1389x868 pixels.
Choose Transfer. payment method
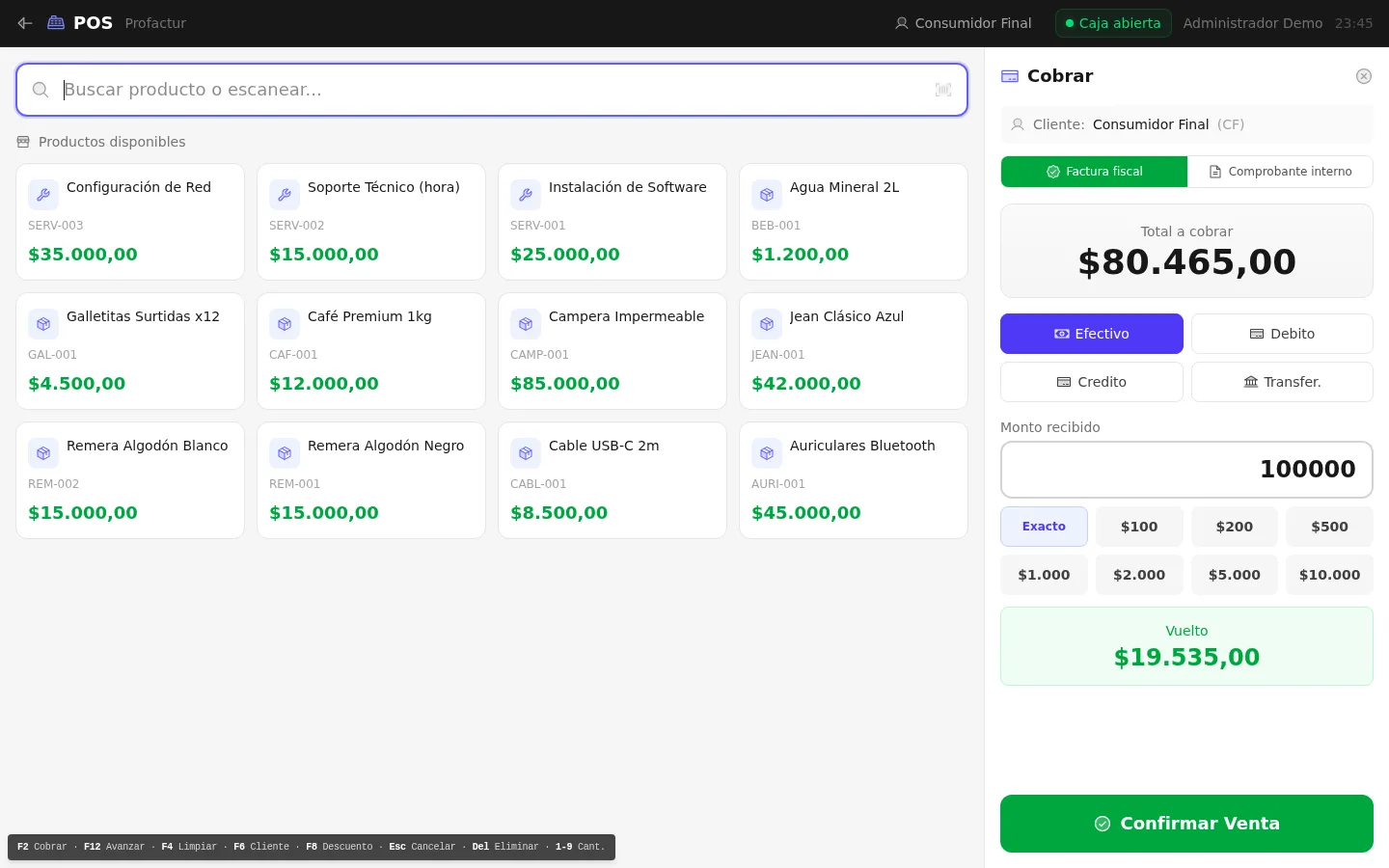[1282, 382]
